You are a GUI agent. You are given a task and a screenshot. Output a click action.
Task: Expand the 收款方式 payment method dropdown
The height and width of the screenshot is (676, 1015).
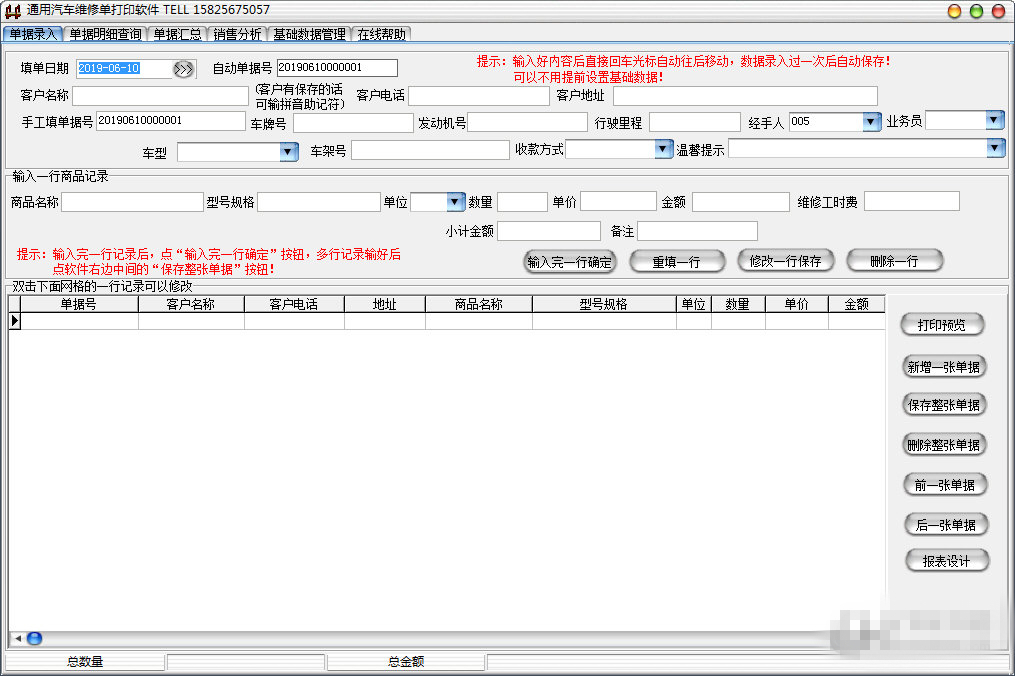point(661,151)
